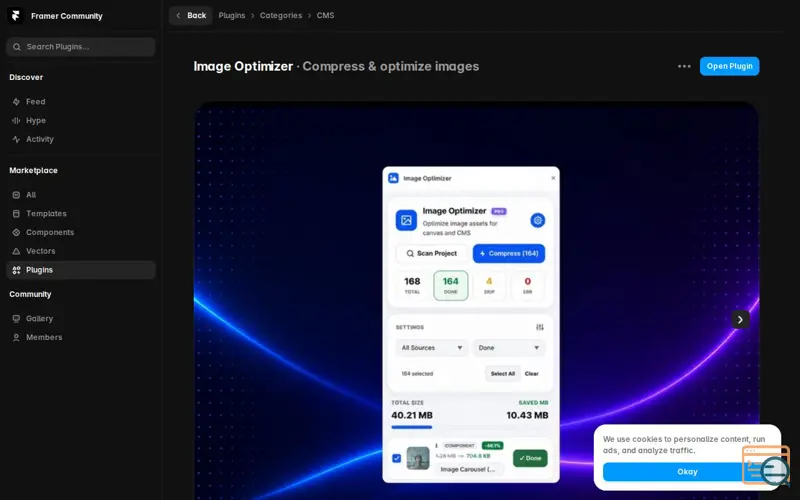
Task: Open Framer Community home link
Action: (66, 16)
